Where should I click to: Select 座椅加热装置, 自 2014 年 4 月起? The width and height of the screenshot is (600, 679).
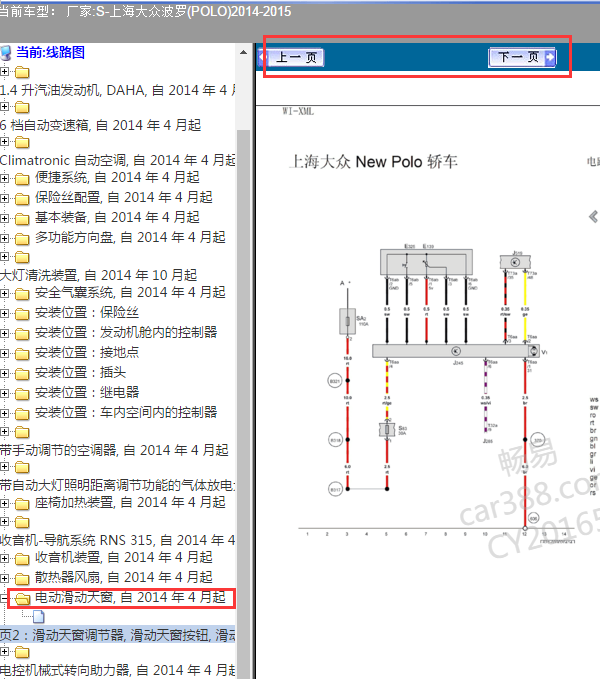pos(130,502)
